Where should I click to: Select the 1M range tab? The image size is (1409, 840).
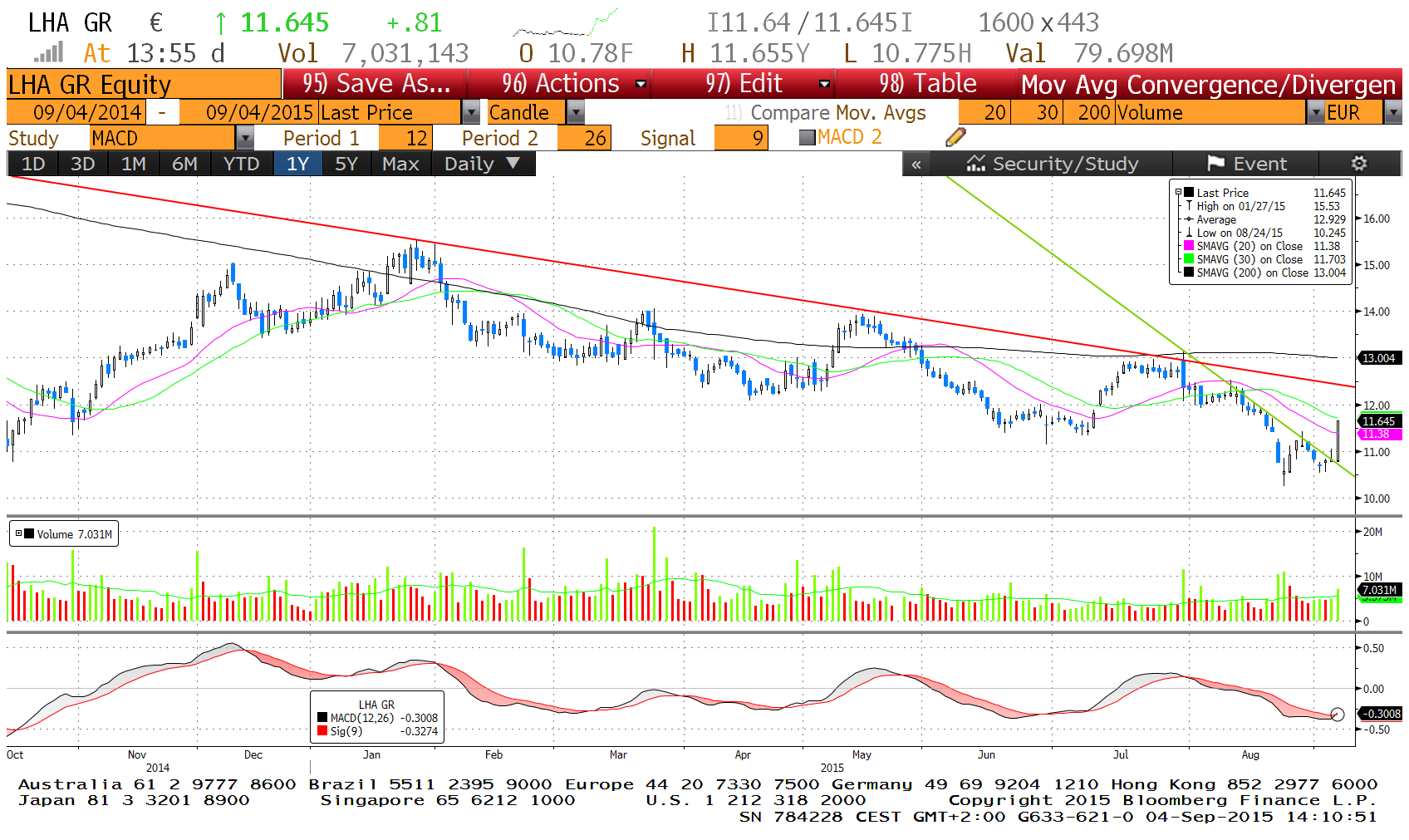[133, 164]
